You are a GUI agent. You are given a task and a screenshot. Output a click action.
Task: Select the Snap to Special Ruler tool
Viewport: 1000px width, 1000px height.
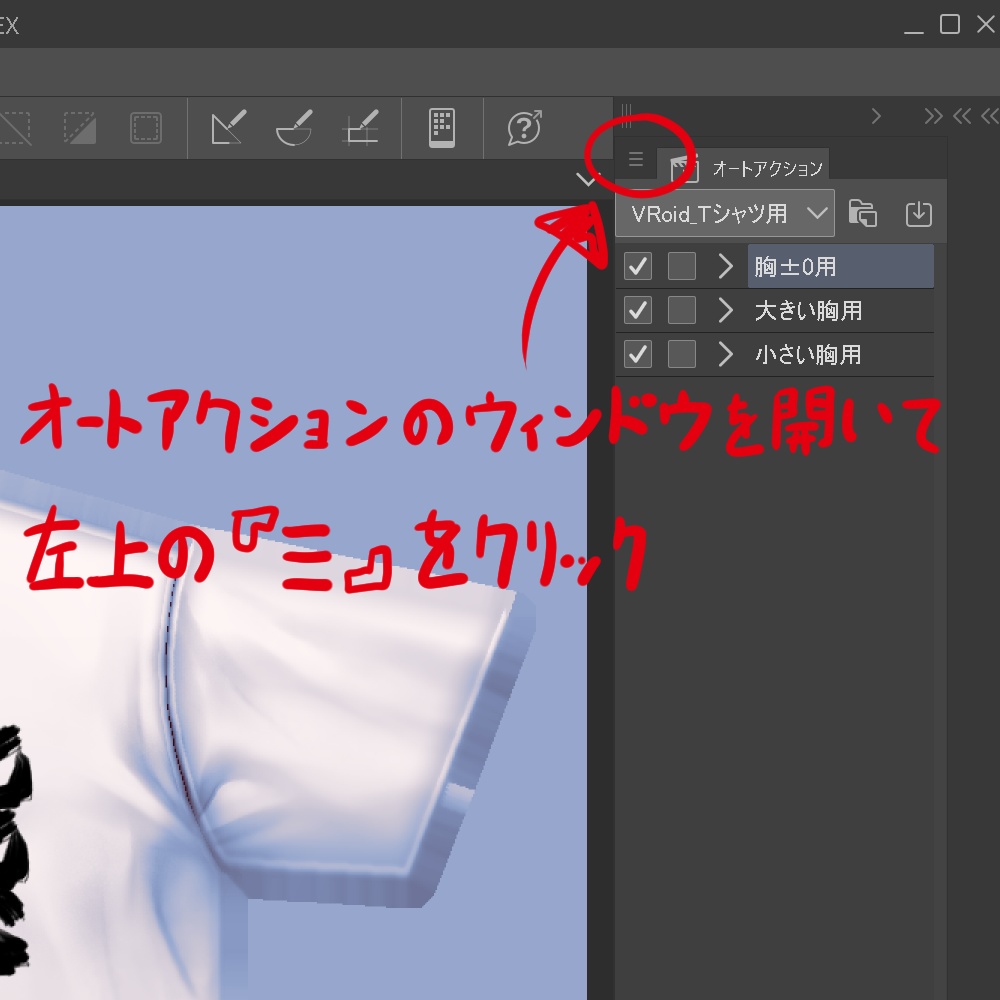[295, 128]
